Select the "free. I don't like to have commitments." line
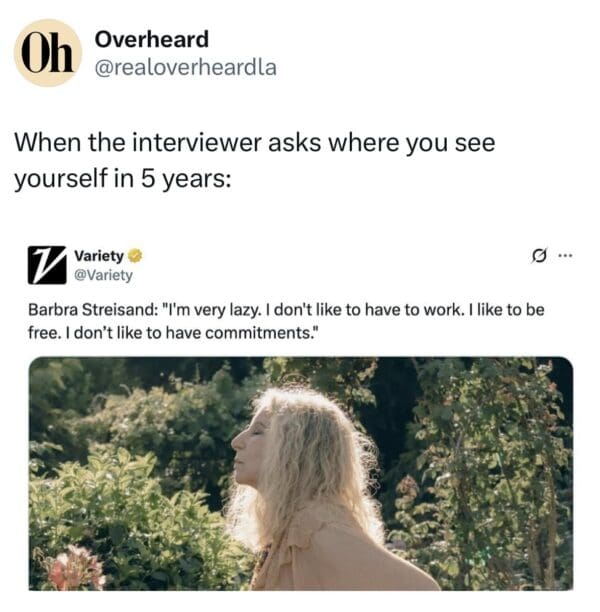This screenshot has height=612, width=600. [174, 333]
